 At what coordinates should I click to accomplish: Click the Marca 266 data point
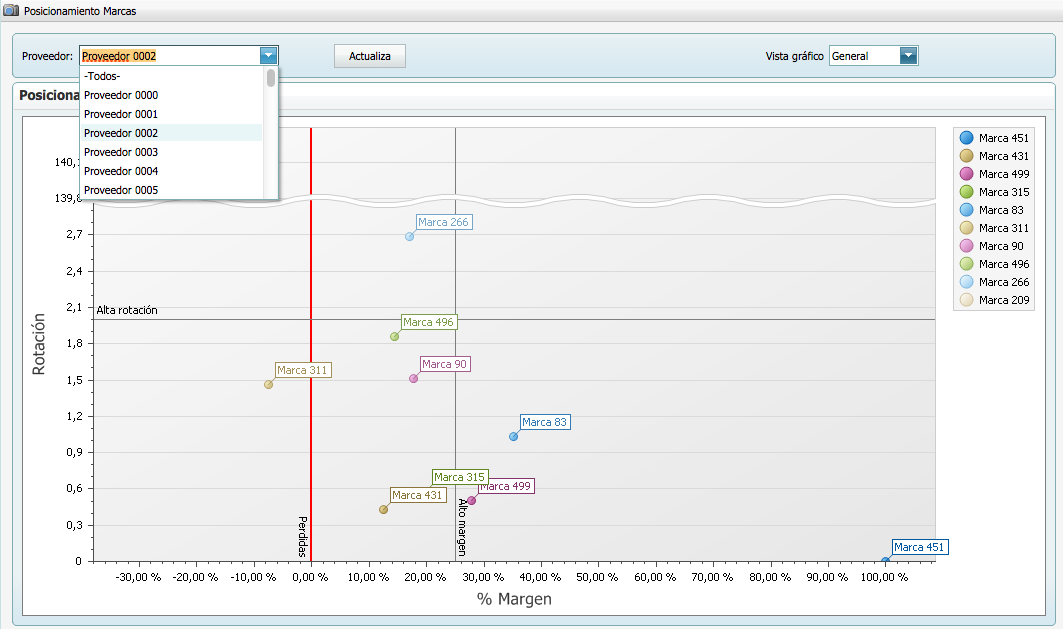[x=409, y=237]
